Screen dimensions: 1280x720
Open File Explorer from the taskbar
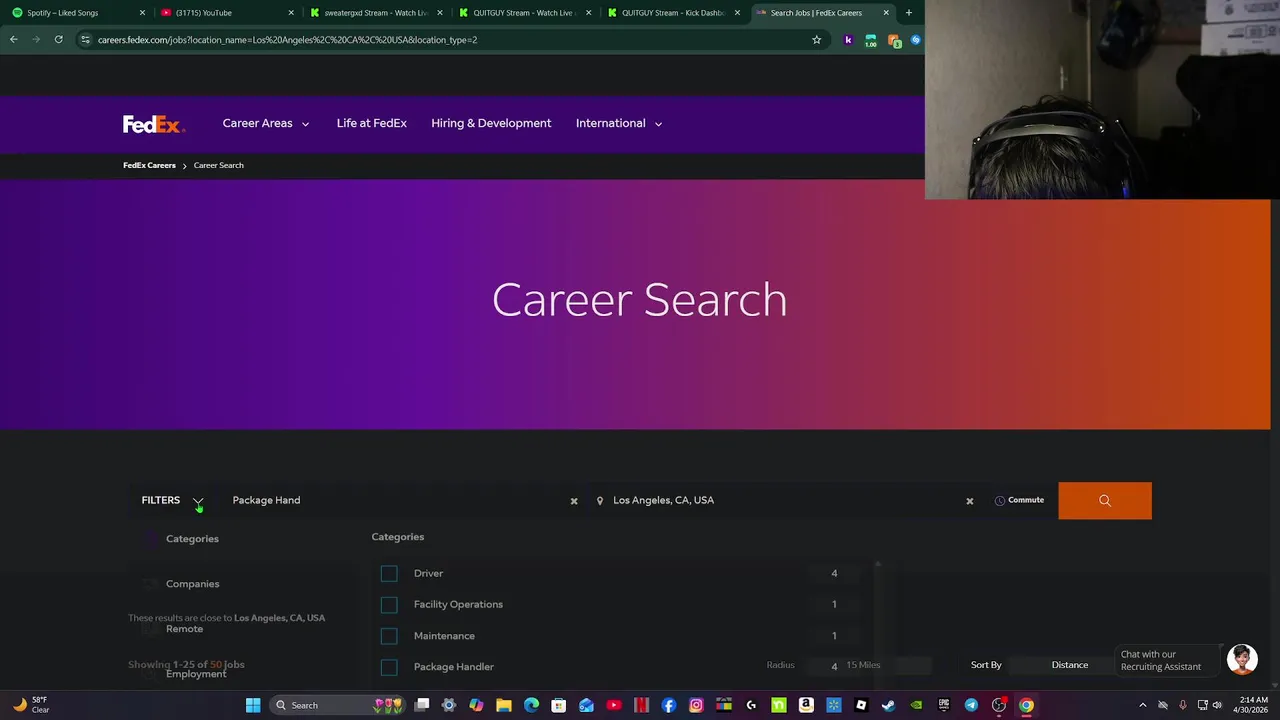[x=504, y=705]
